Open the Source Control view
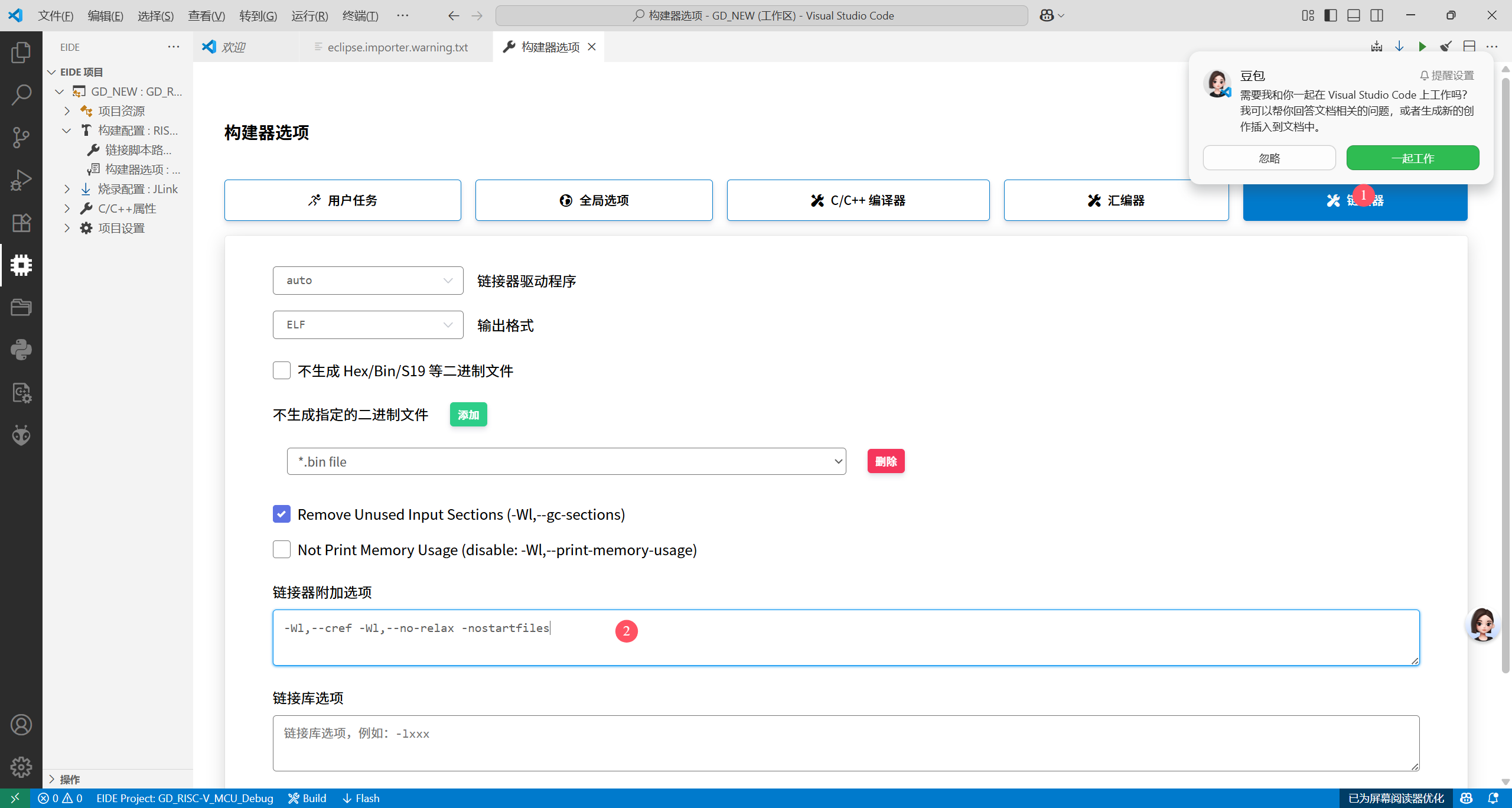This screenshot has width=1512, height=808. pyautogui.click(x=21, y=137)
